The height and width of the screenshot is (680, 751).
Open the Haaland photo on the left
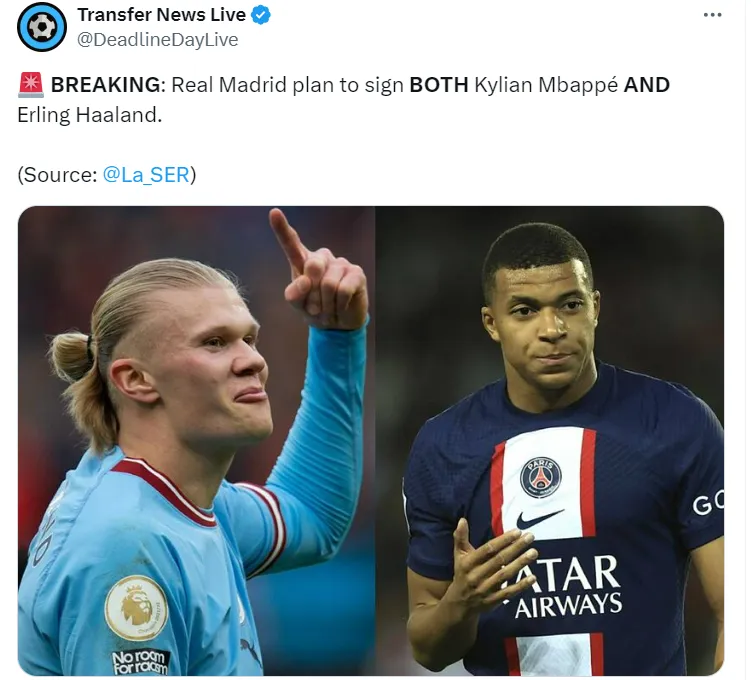tap(196, 441)
